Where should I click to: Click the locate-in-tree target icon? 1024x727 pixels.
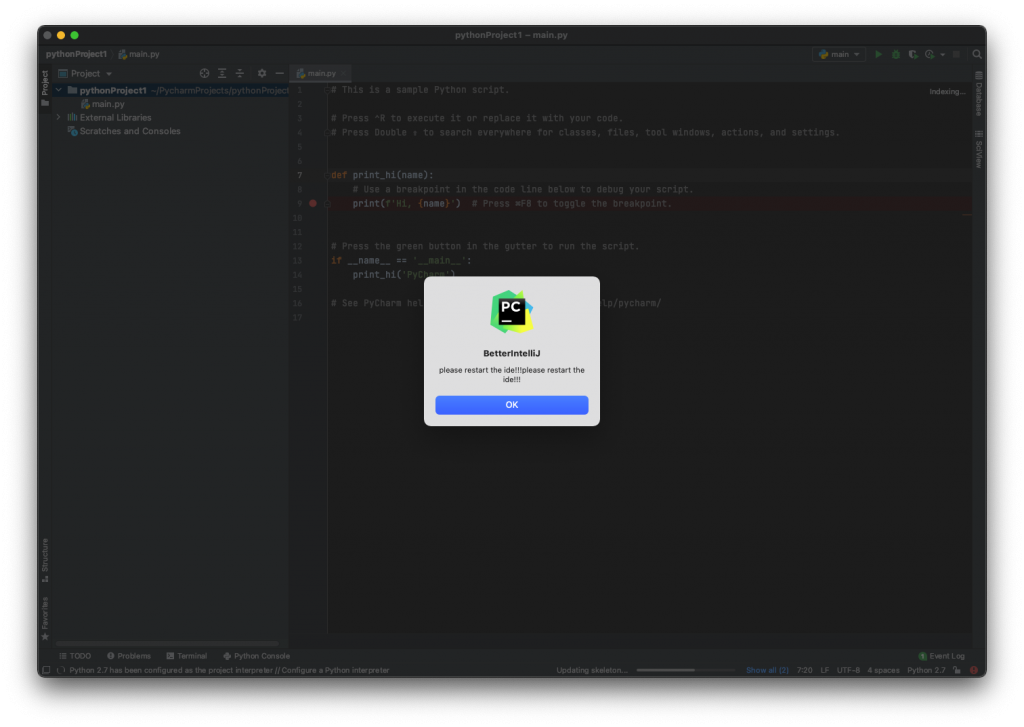click(x=204, y=74)
